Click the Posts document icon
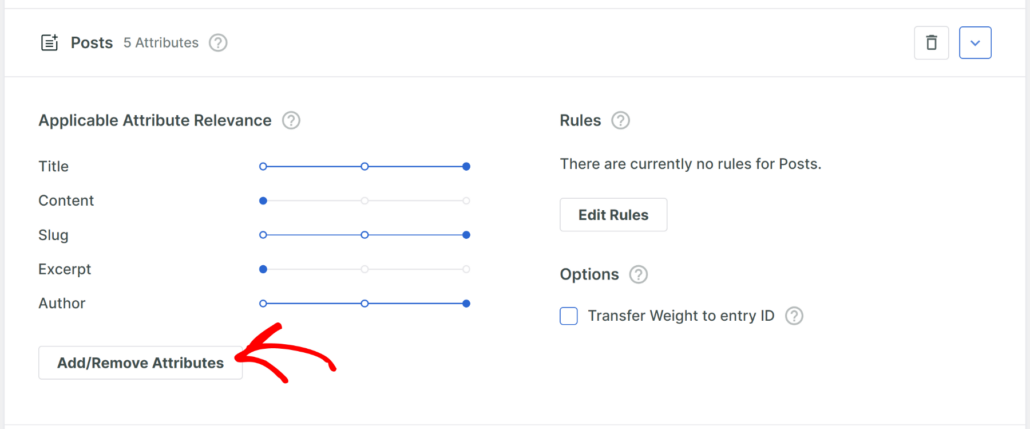This screenshot has width=1030, height=429. pyautogui.click(x=49, y=43)
